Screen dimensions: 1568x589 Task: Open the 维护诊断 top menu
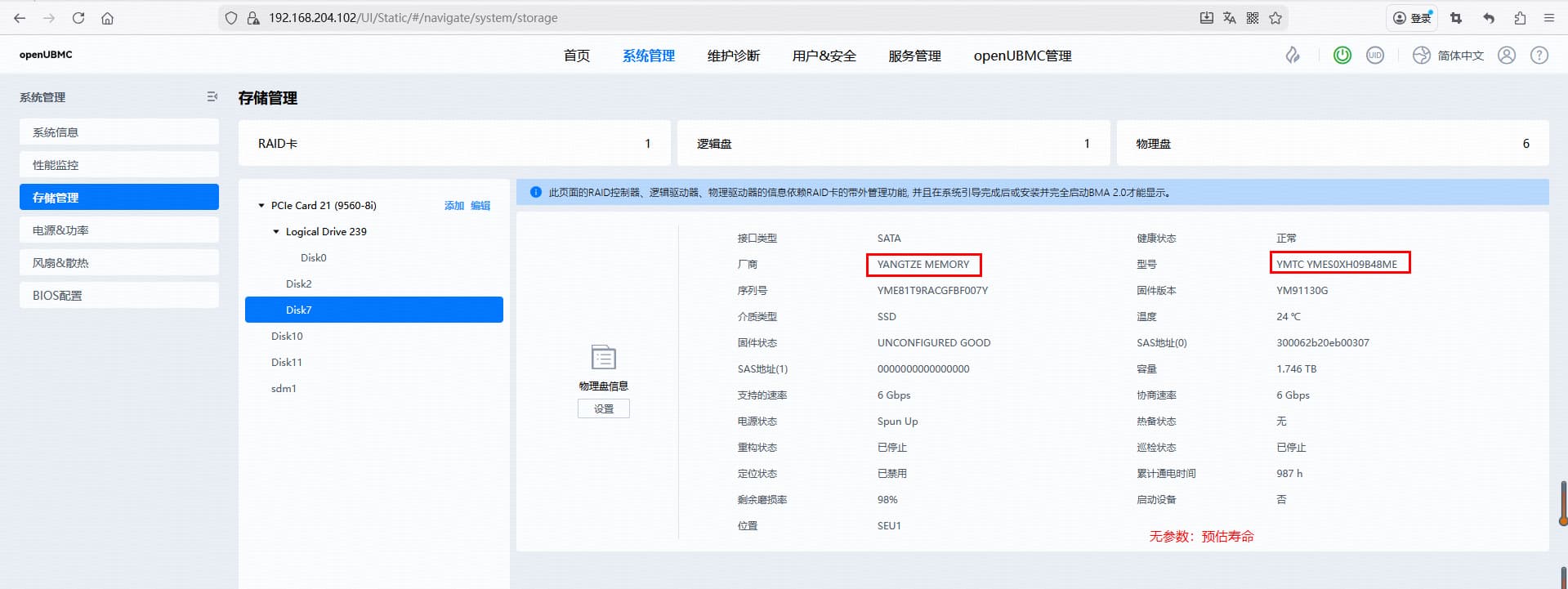[x=733, y=56]
